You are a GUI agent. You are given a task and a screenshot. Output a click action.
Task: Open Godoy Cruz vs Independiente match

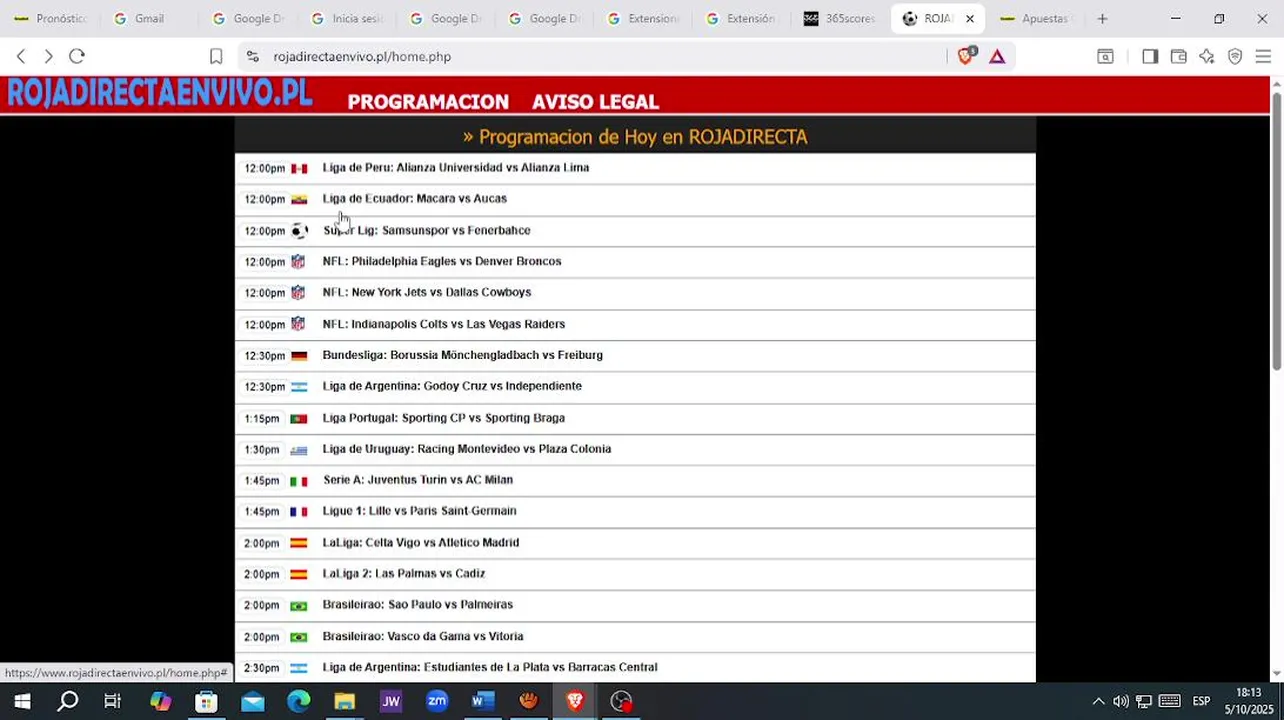pos(452,386)
